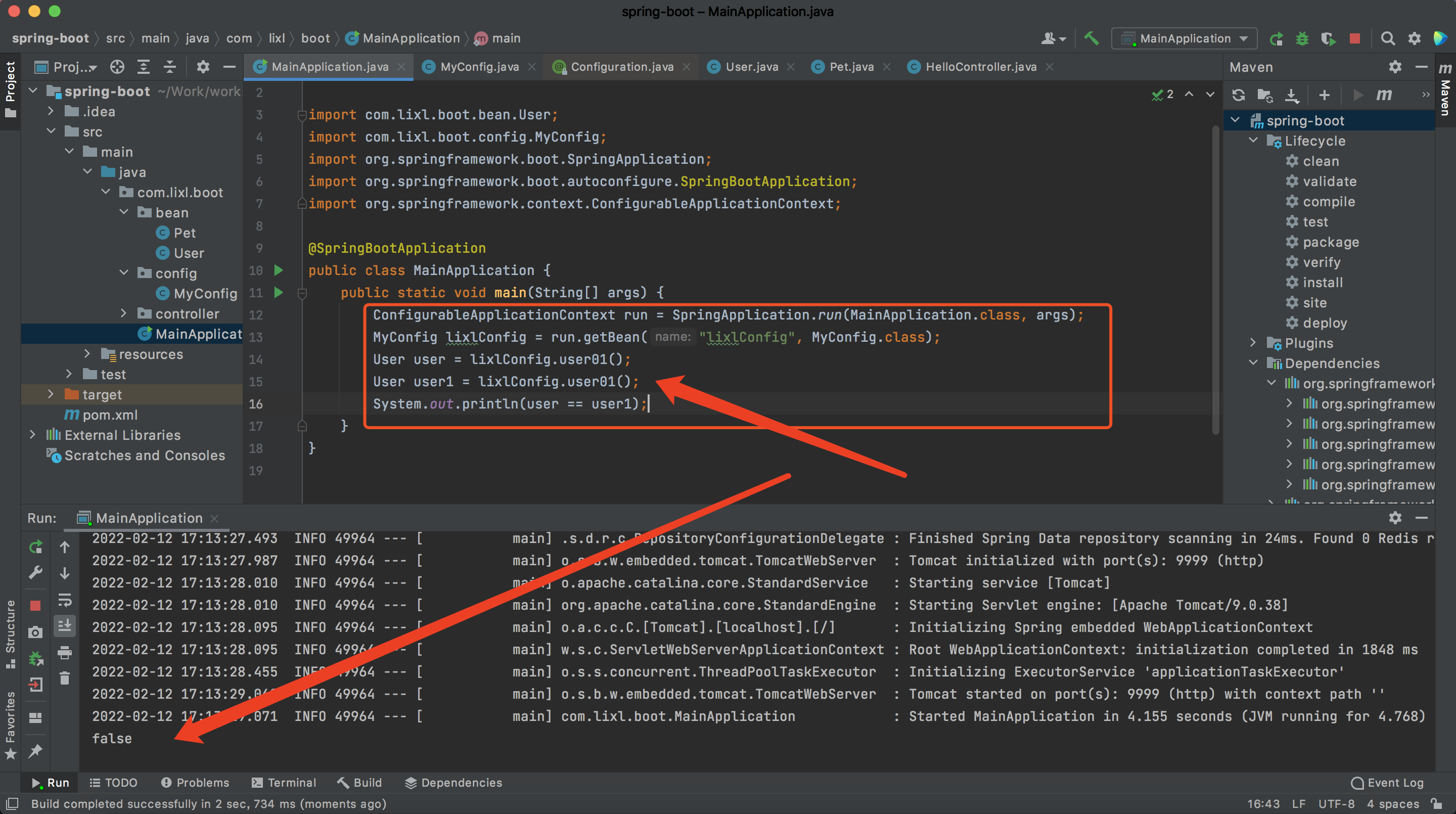Toggle soft-wrap in the run console
This screenshot has height=814, width=1456.
pyautogui.click(x=64, y=600)
